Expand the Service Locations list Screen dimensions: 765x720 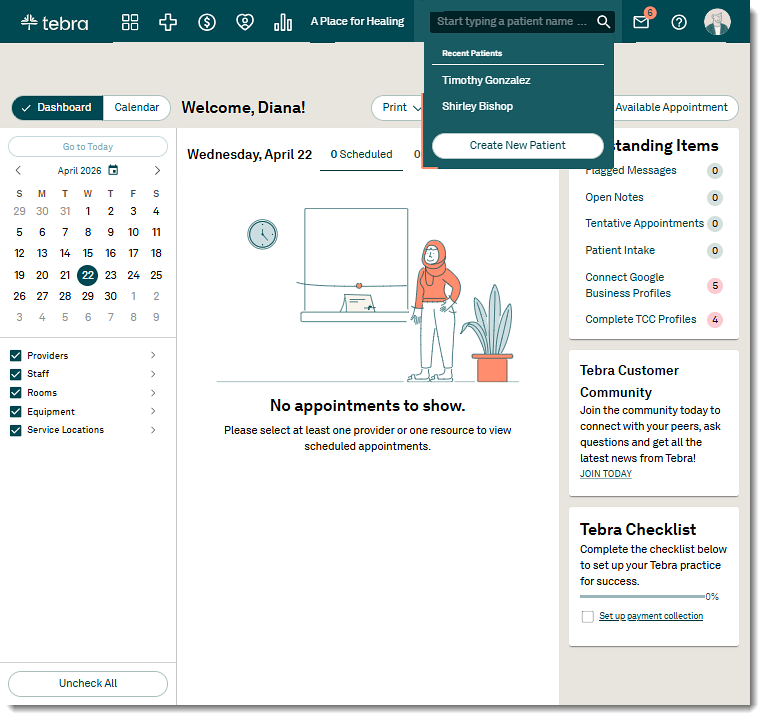(153, 430)
